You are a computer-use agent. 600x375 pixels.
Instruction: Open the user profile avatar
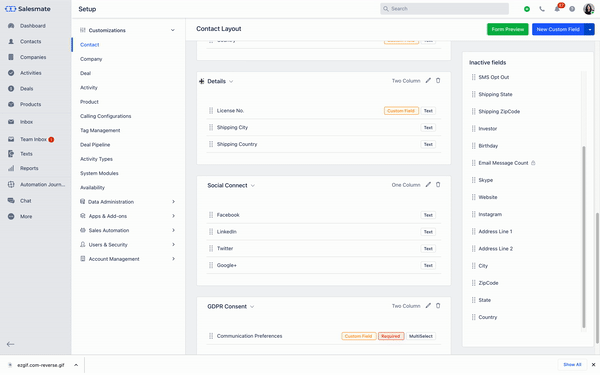589,9
